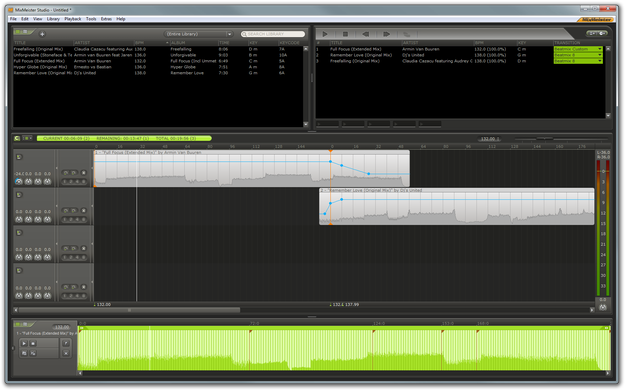The image size is (625, 390).
Task: Open the Library menu
Action: pos(53,19)
